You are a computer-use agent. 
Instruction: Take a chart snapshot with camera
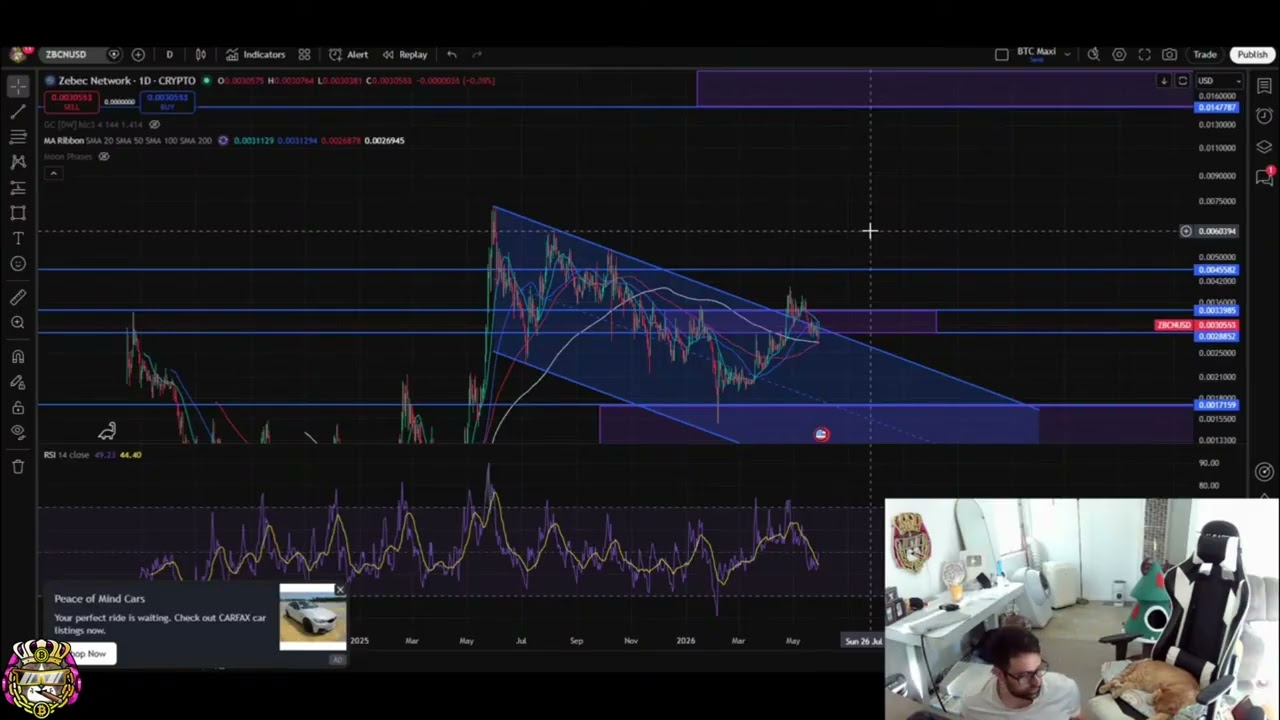pyautogui.click(x=1169, y=54)
